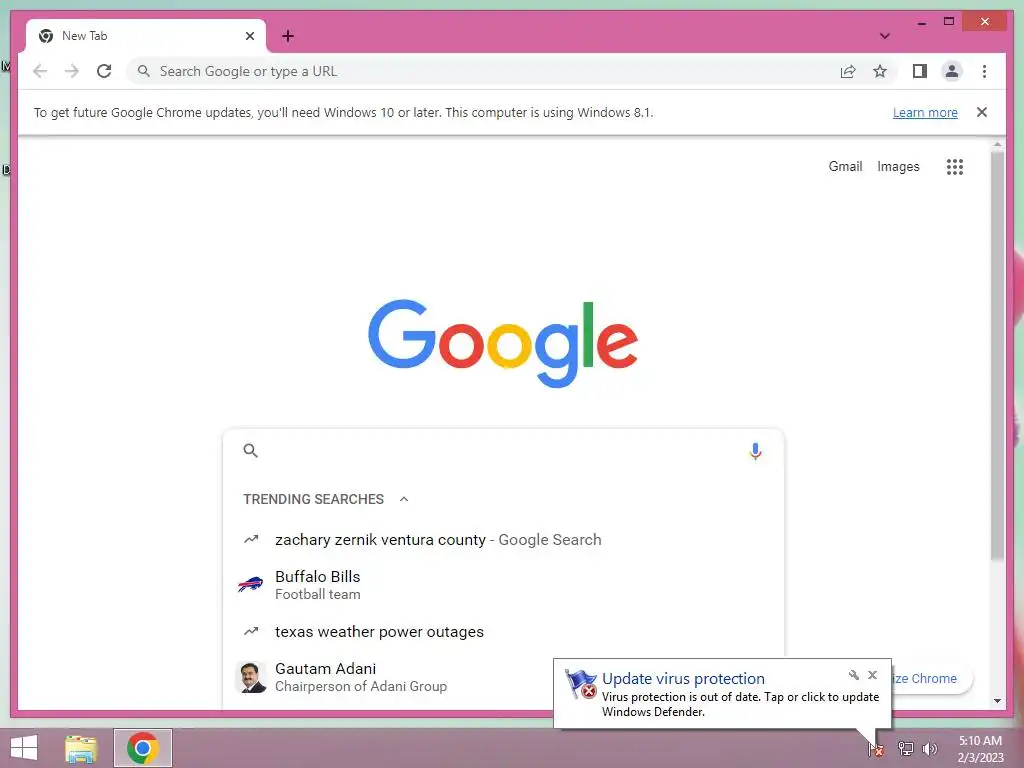The width and height of the screenshot is (1024, 768).
Task: Click the browser back arrow
Action: [x=40, y=71]
